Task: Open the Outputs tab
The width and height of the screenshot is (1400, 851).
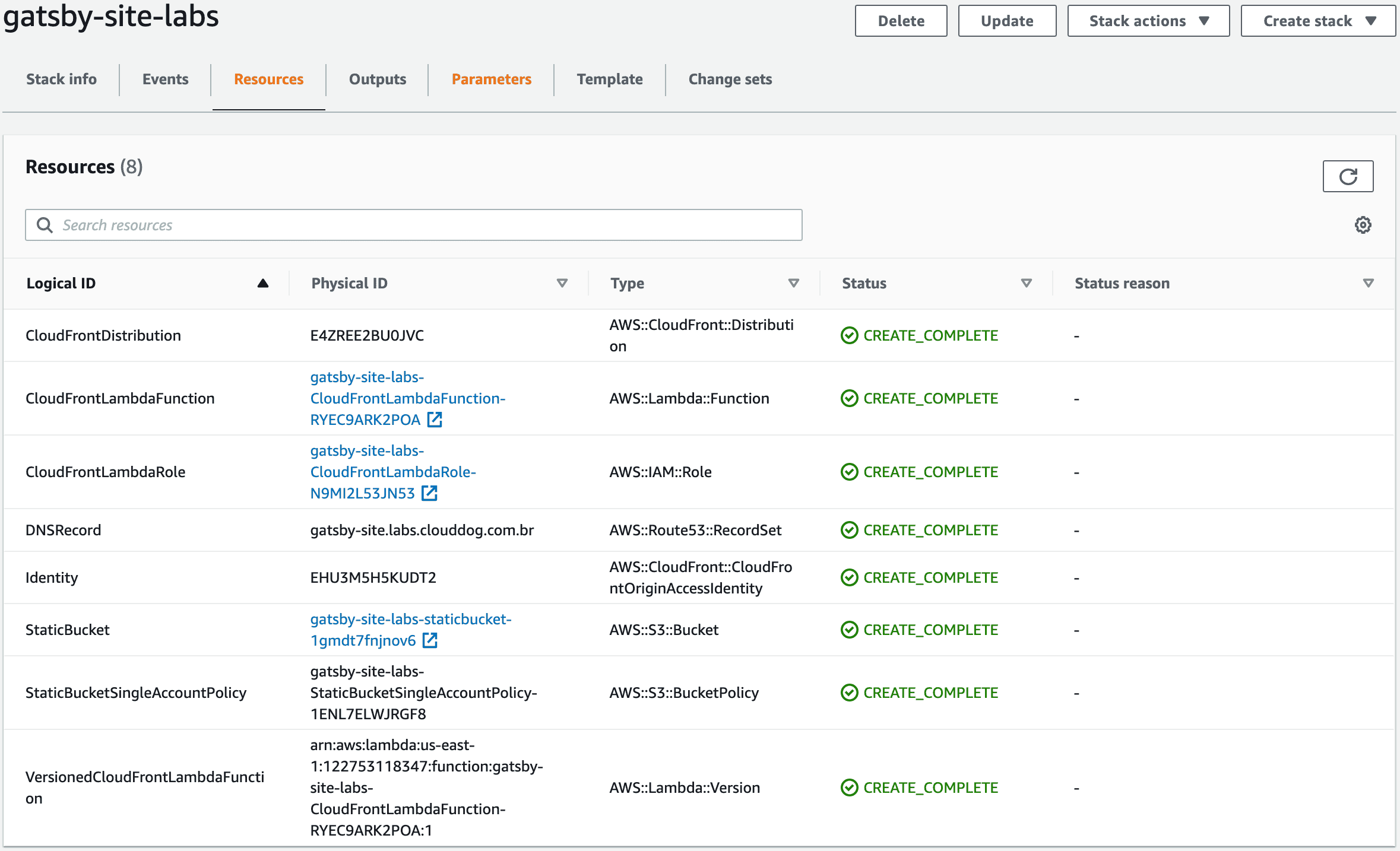Action: [378, 79]
